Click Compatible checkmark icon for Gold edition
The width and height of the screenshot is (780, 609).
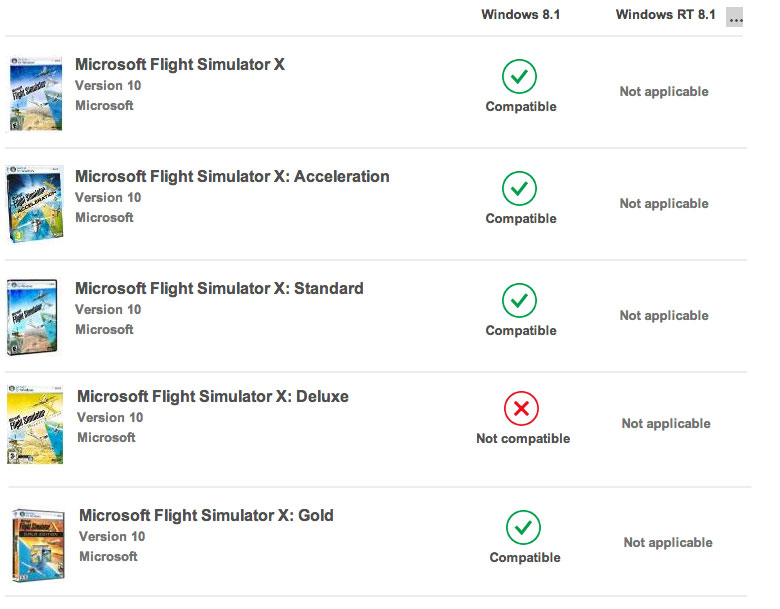pyautogui.click(x=523, y=527)
